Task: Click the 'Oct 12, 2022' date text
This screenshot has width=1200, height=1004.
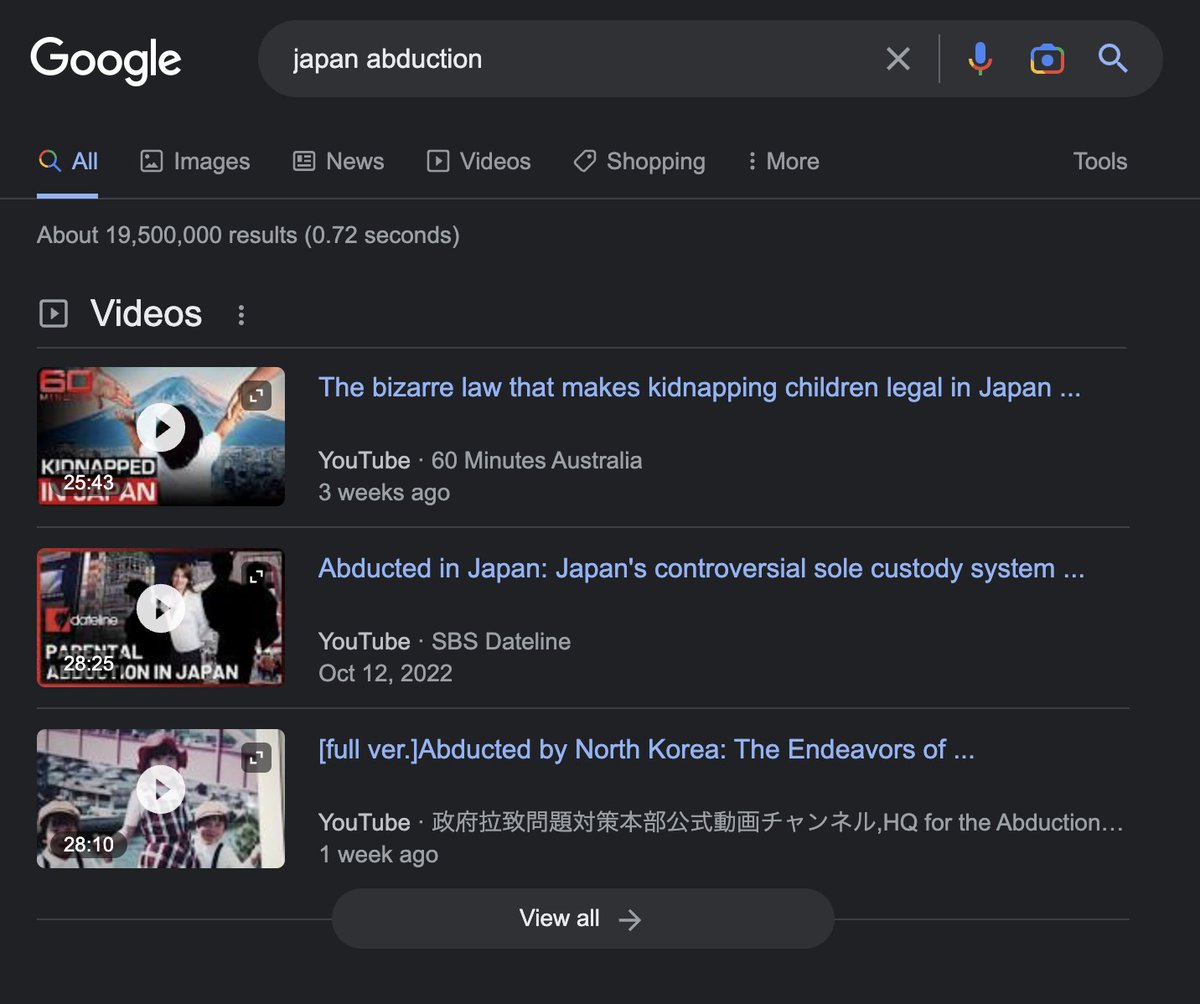Action: click(x=385, y=674)
